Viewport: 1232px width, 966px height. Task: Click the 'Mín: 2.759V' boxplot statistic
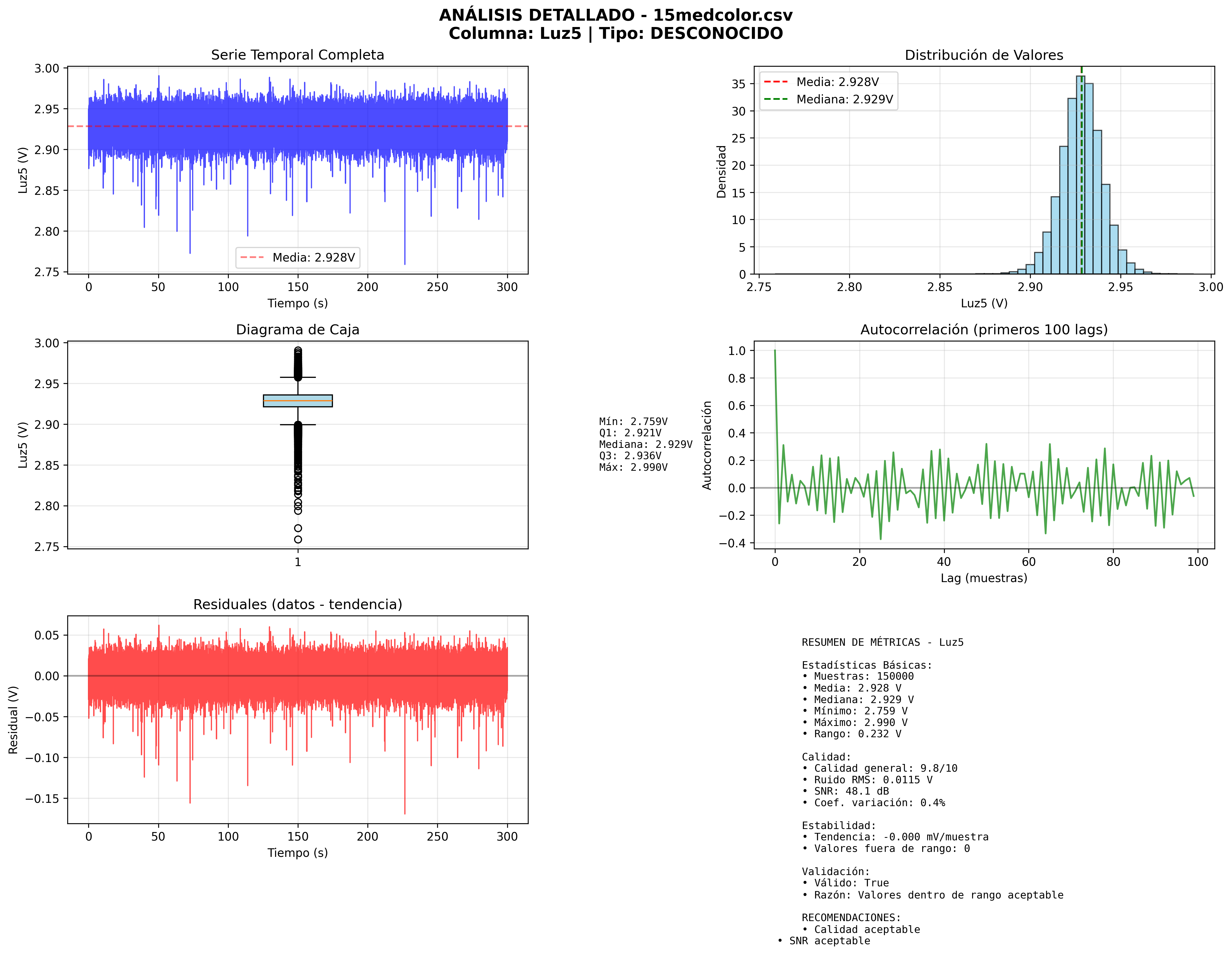tap(633, 422)
